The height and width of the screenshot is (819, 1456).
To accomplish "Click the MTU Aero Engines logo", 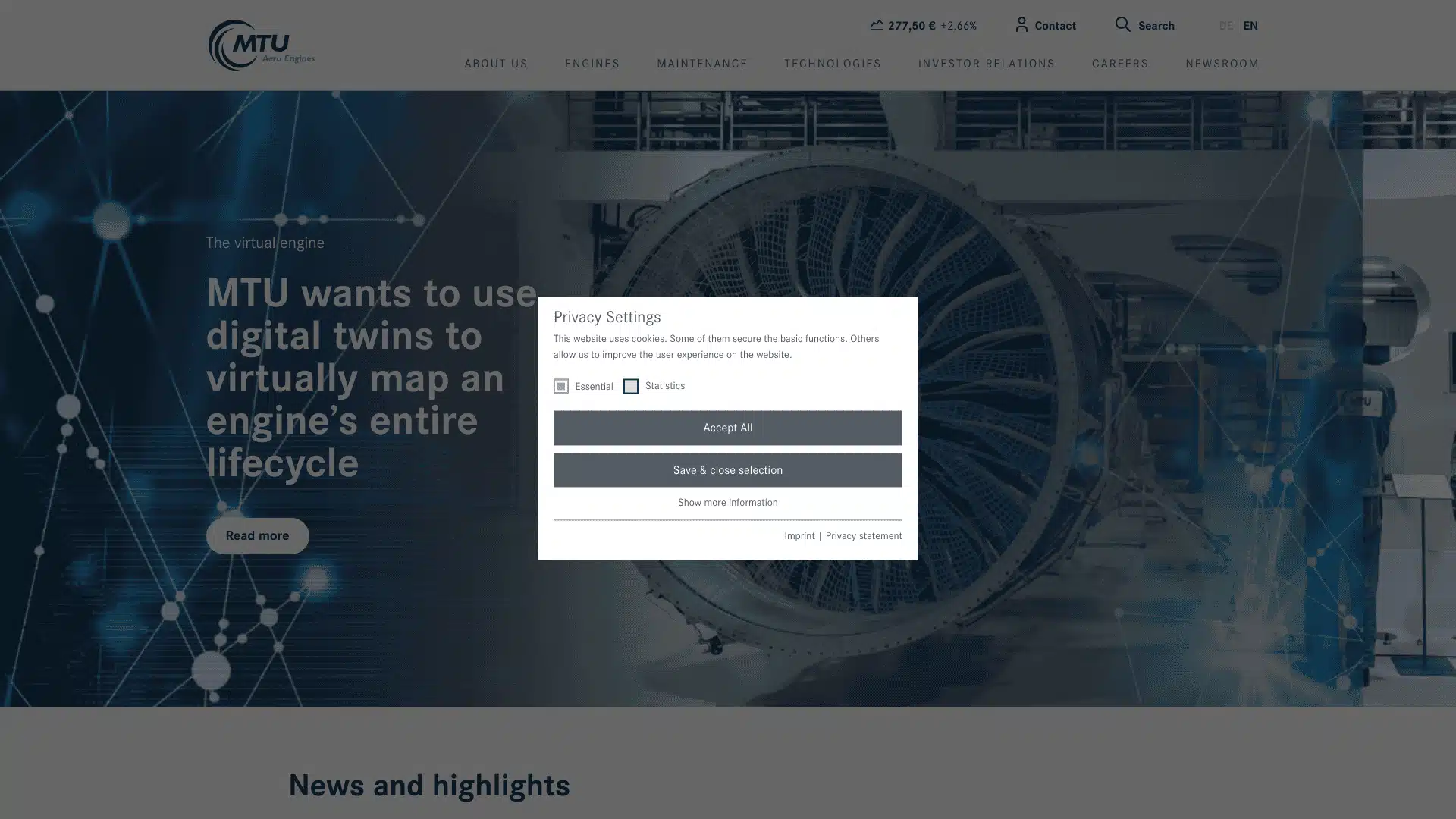I will click(261, 45).
